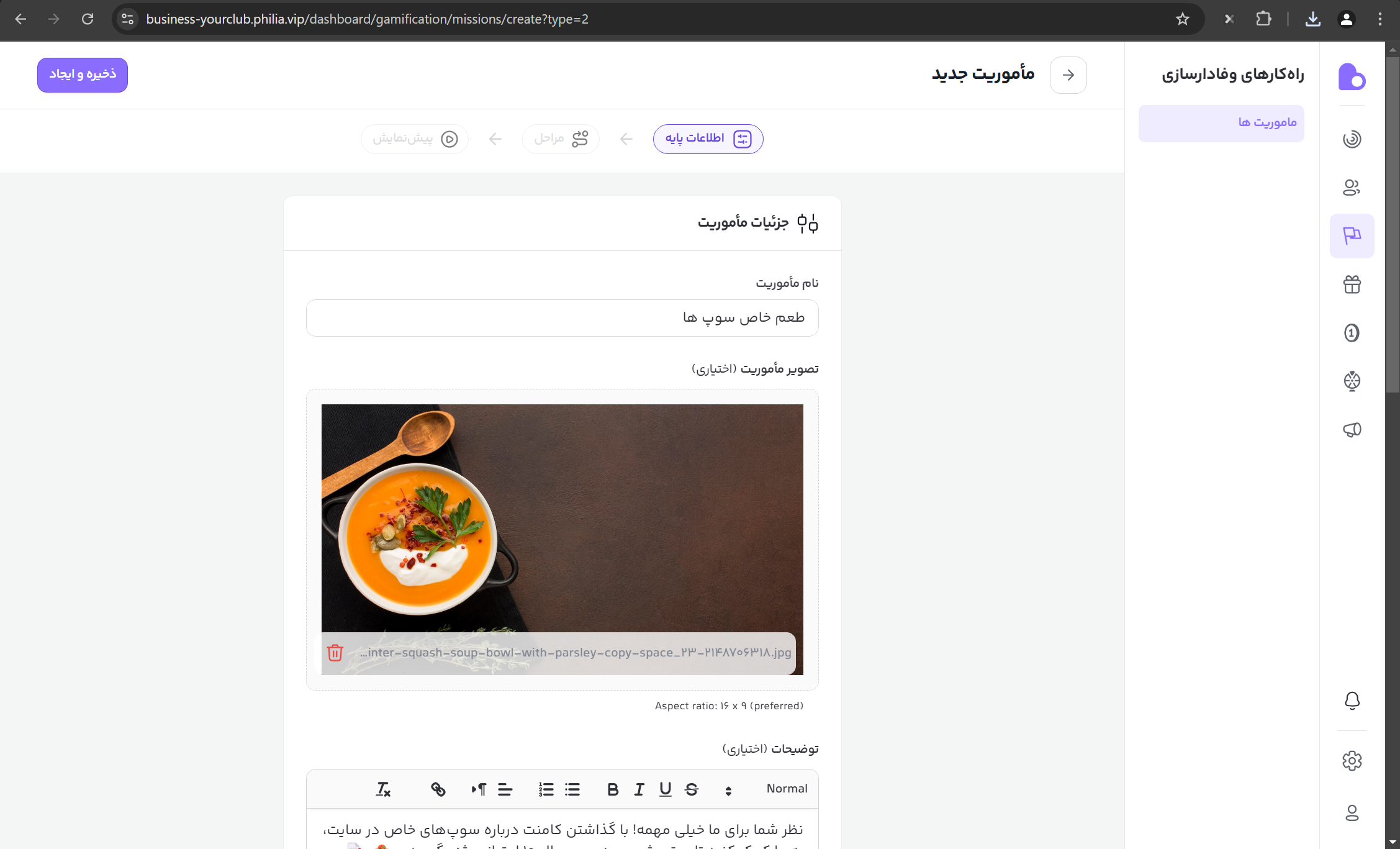Toggle bold formatting in description editor
Image resolution: width=1400 pixels, height=849 pixels.
tap(613, 789)
